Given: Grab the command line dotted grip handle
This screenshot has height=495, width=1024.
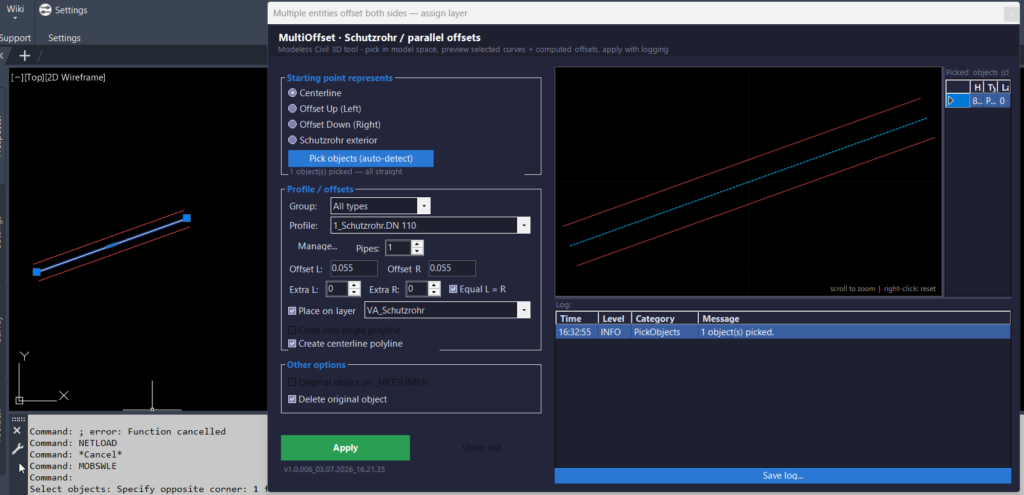Looking at the screenshot, I should 18,419.
